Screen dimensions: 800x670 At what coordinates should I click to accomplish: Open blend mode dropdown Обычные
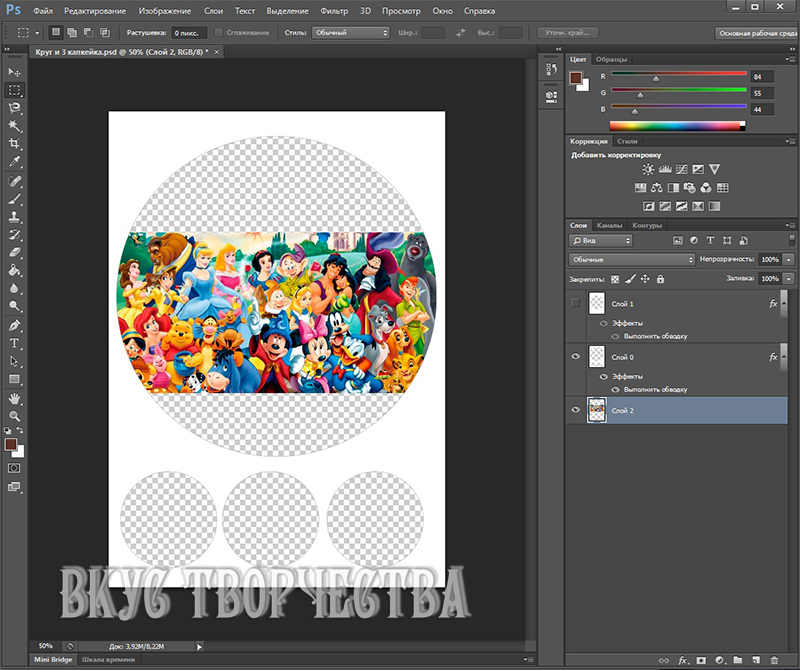click(632, 259)
